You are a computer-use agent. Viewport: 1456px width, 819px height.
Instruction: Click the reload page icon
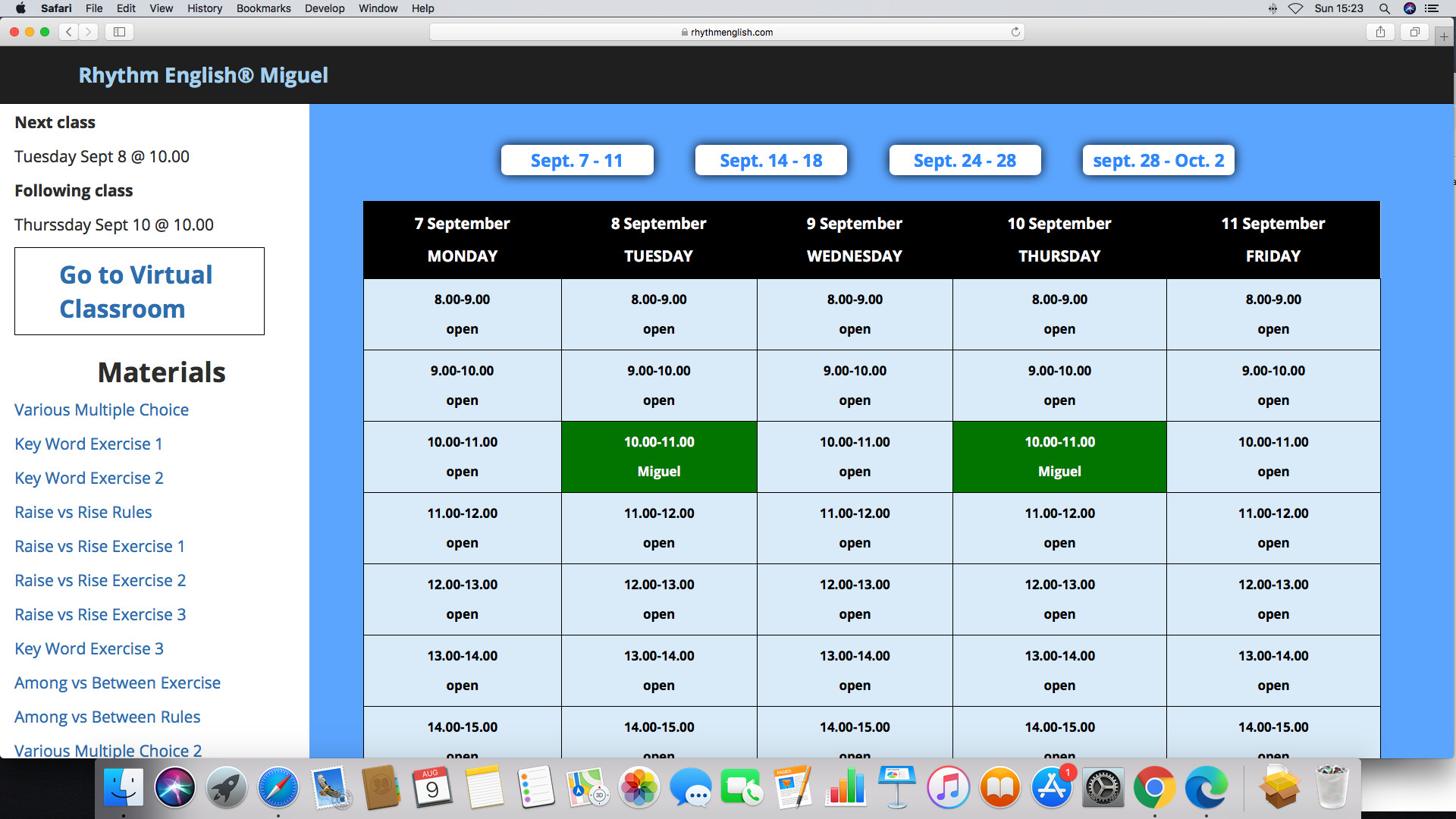click(x=1015, y=32)
